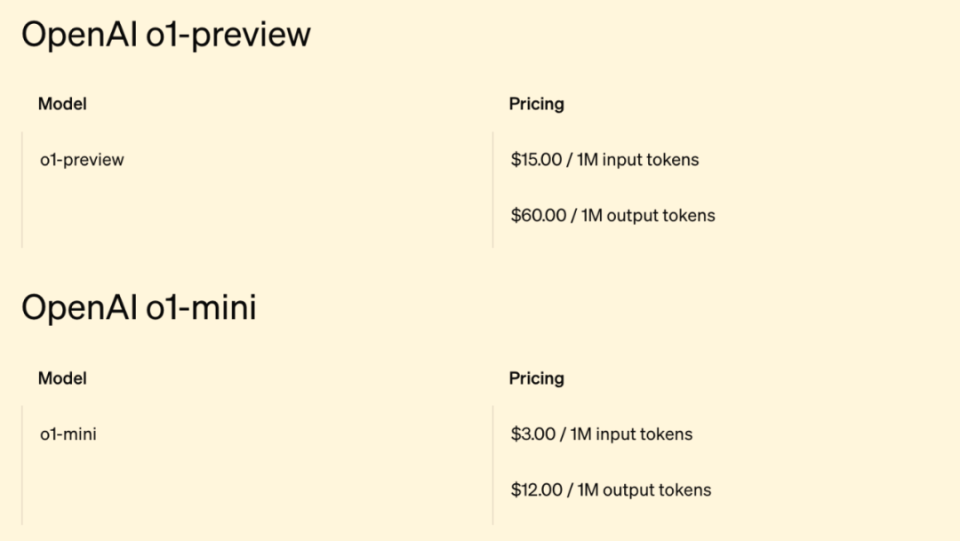Click the o1-preview model name table cell
Image resolution: width=960 pixels, height=541 pixels.
[82, 159]
